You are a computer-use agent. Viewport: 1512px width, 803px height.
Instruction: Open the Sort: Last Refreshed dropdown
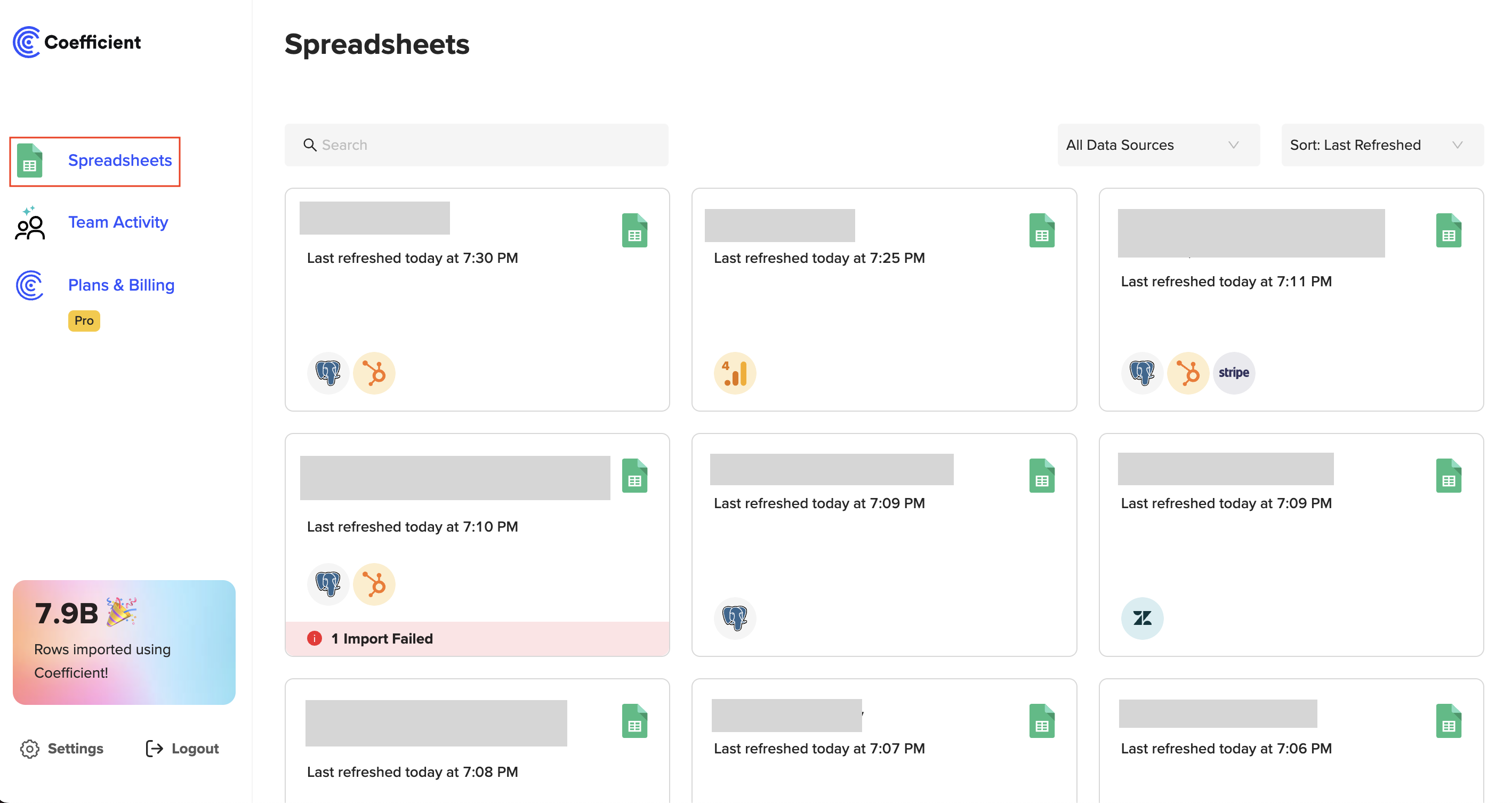point(1382,145)
